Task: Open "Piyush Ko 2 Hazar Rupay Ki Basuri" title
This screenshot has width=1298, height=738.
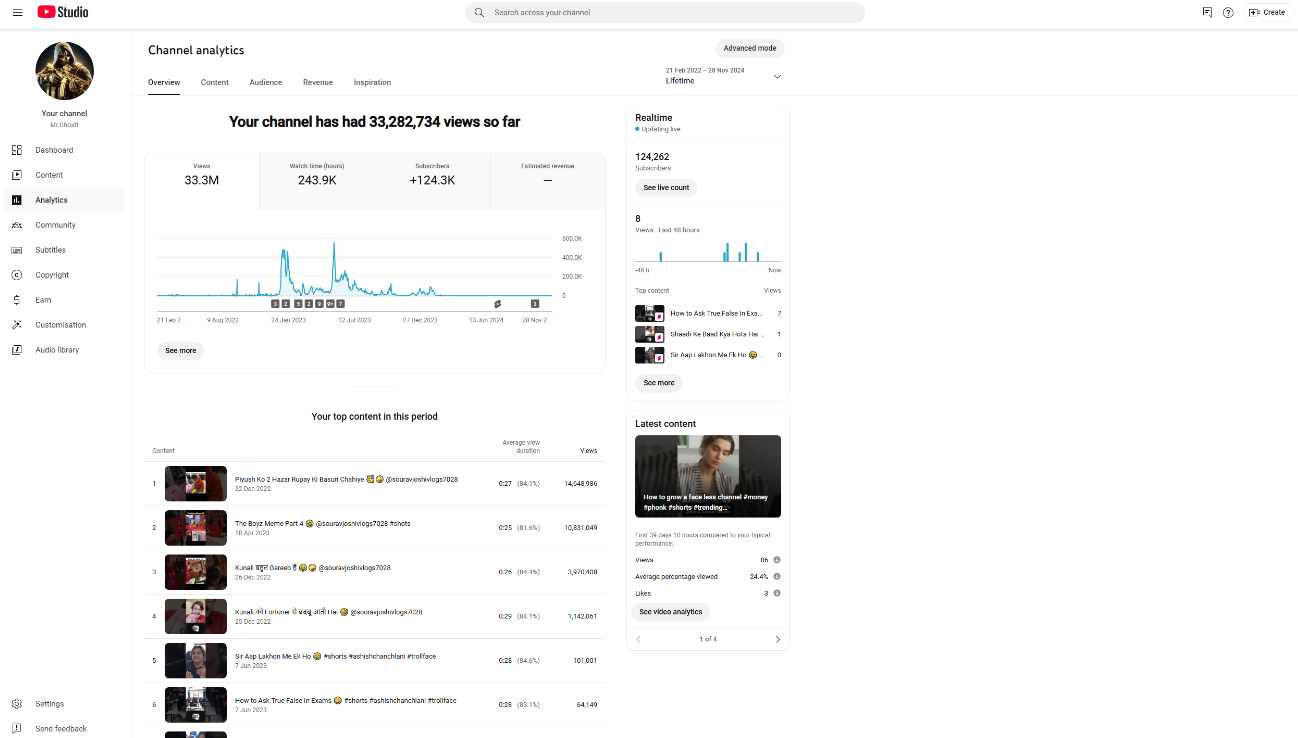Action: click(346, 479)
